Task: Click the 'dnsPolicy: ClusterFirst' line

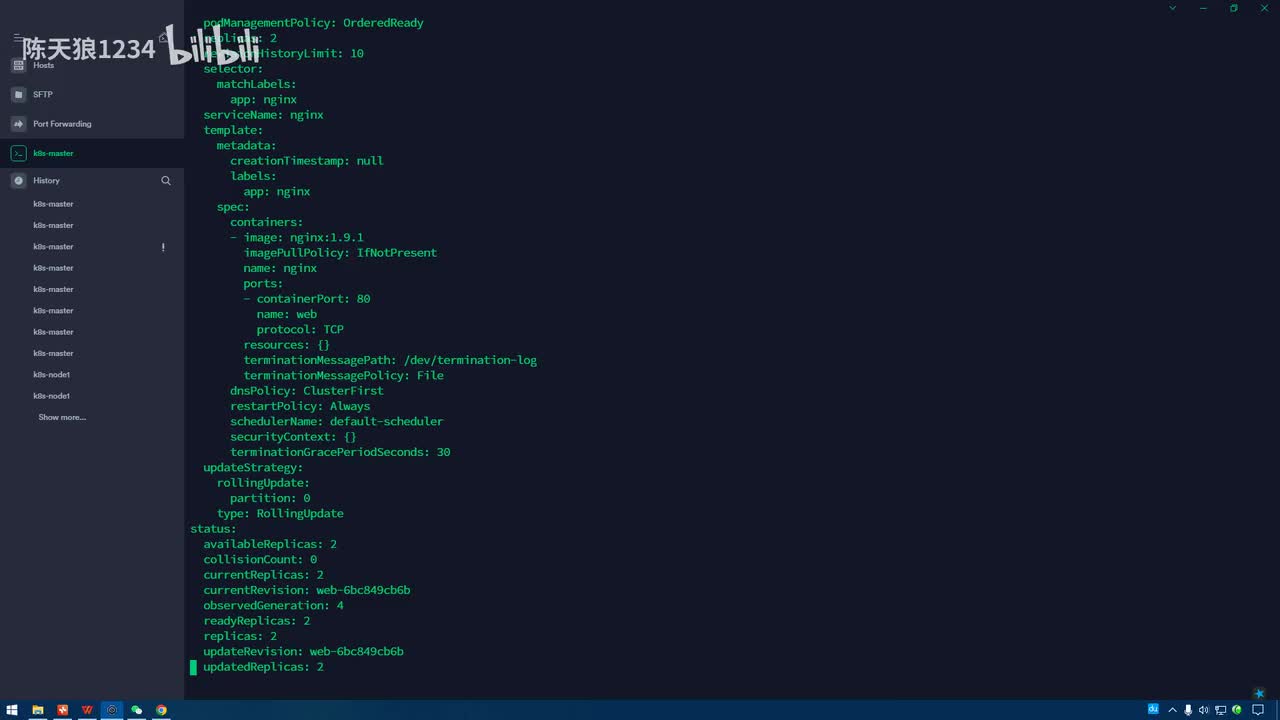Action: pyautogui.click(x=307, y=391)
